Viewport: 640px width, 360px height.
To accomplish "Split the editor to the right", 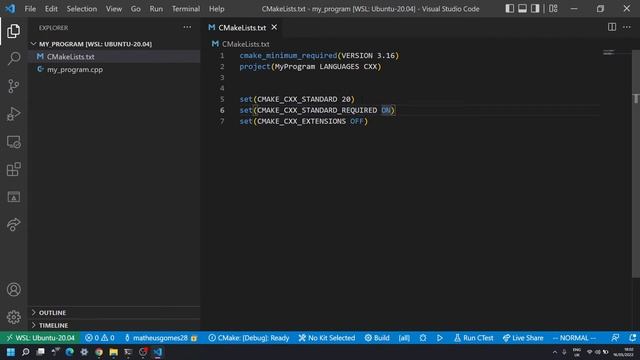I will click(612, 27).
